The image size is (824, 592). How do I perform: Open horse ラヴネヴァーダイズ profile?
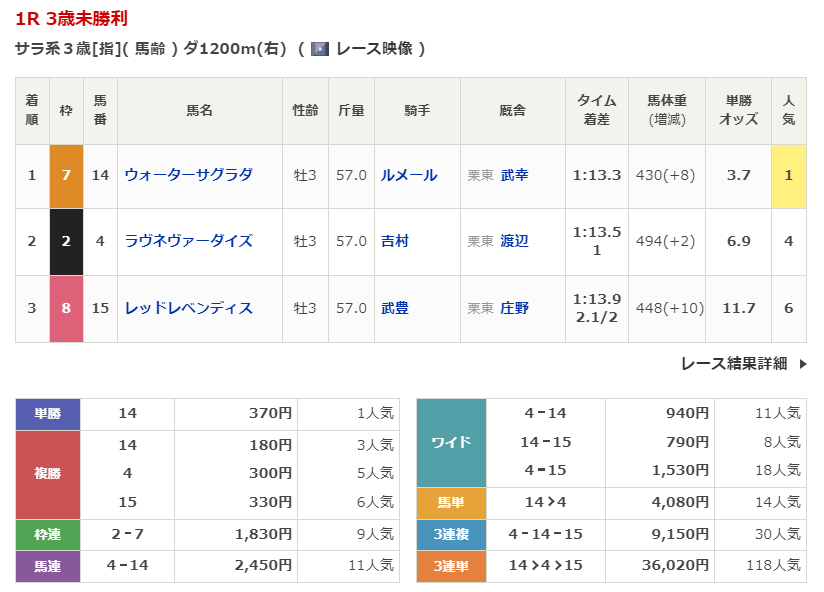[188, 241]
